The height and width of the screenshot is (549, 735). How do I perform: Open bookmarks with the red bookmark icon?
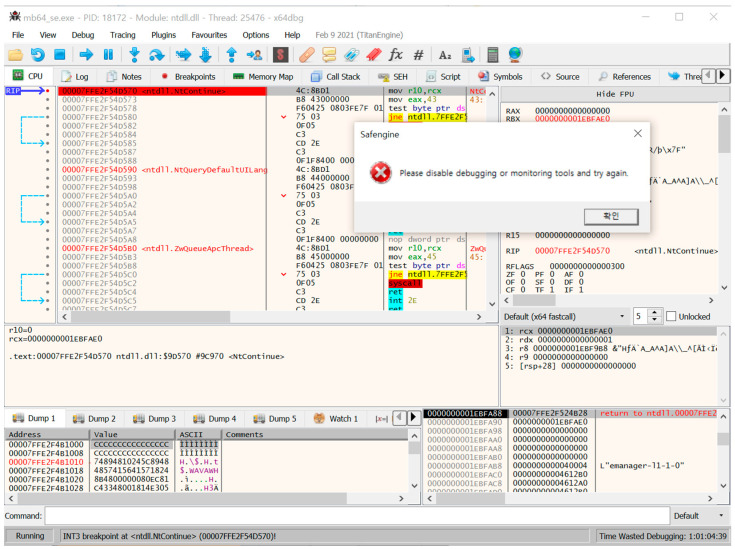click(x=374, y=55)
